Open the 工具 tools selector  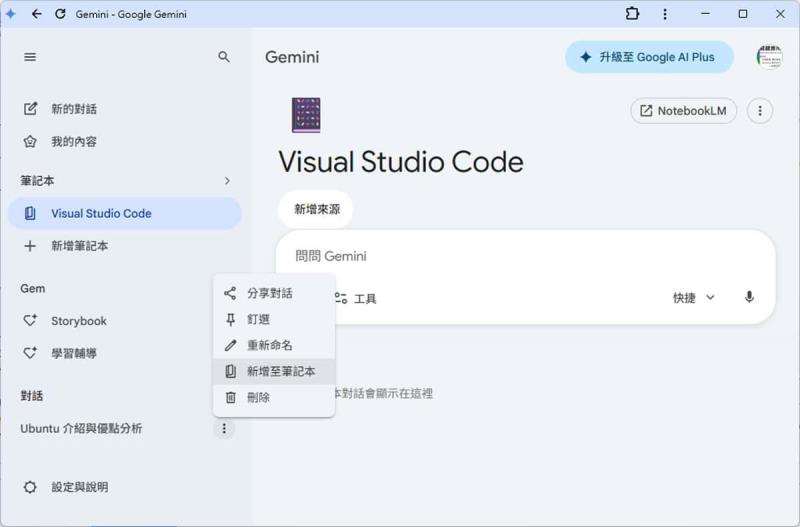pyautogui.click(x=356, y=298)
